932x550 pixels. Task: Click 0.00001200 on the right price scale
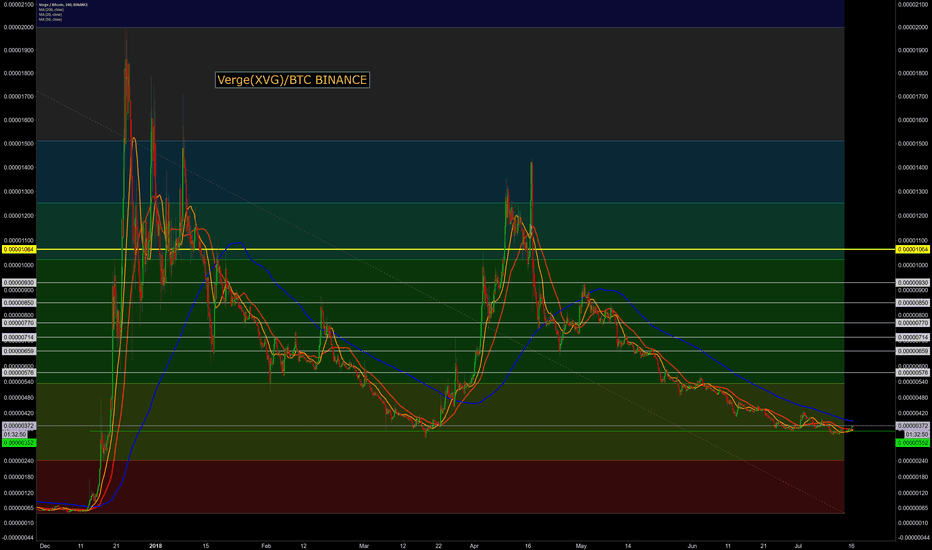coord(913,216)
